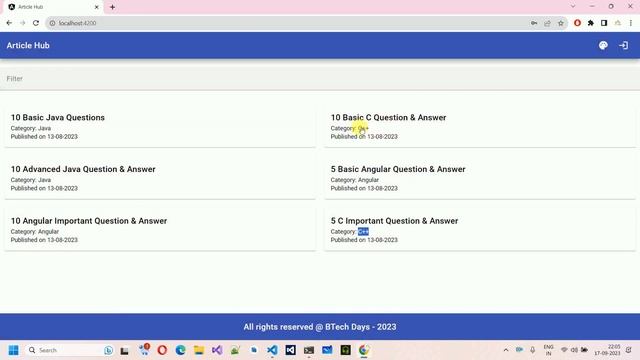The height and width of the screenshot is (360, 640).
Task: Open the ENG IN language switcher
Action: [548, 350]
